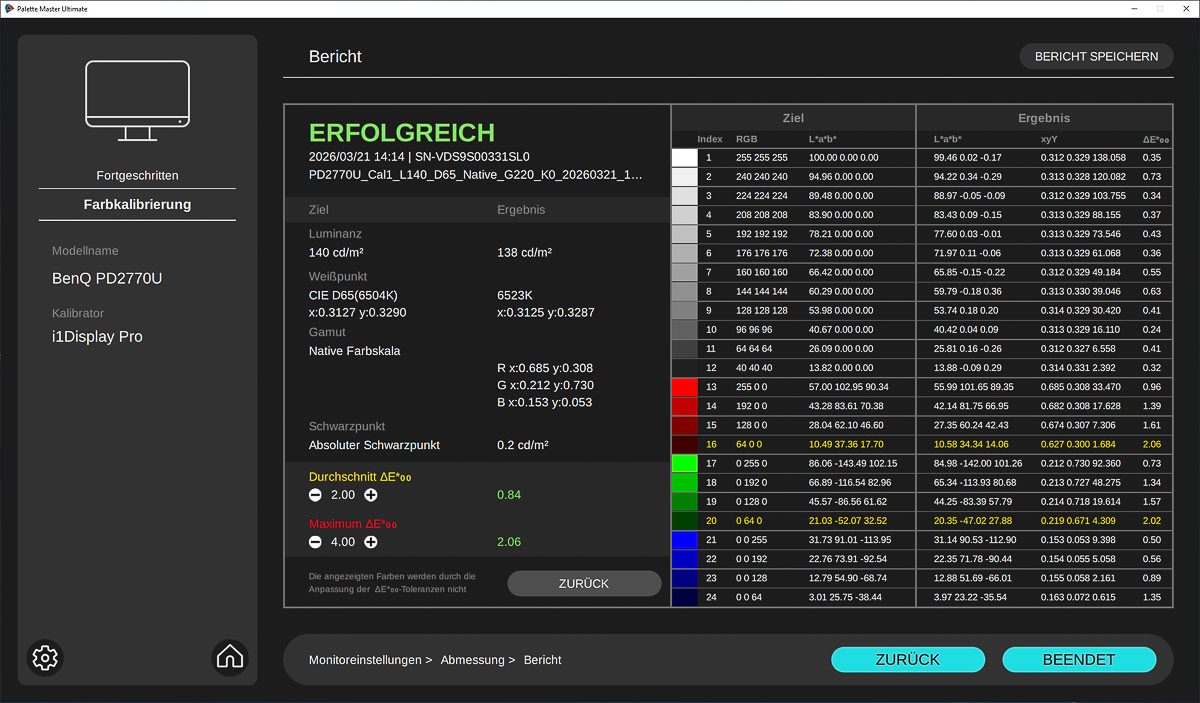Open settings via the gear icon

(x=45, y=657)
